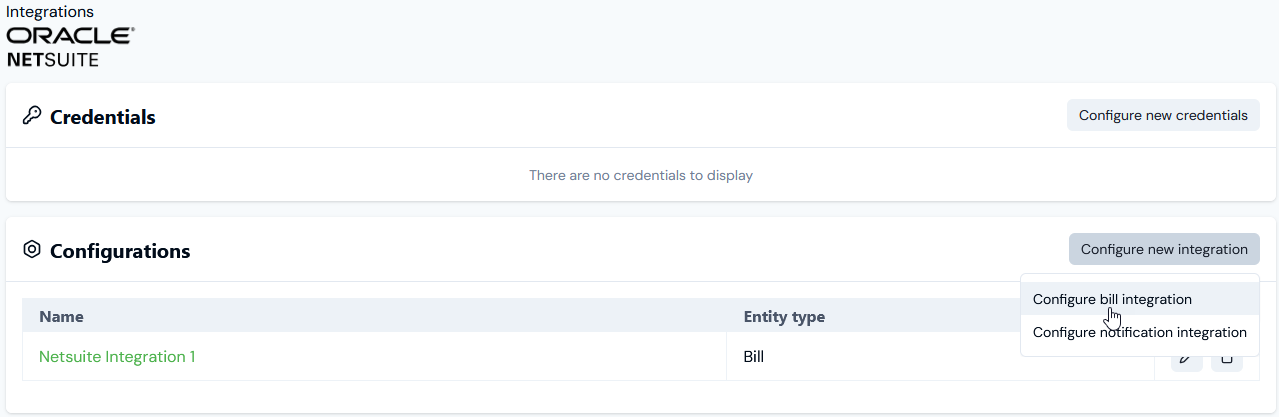Open the Configure new integration dropdown
Image resolution: width=1279 pixels, height=417 pixels.
(1164, 249)
